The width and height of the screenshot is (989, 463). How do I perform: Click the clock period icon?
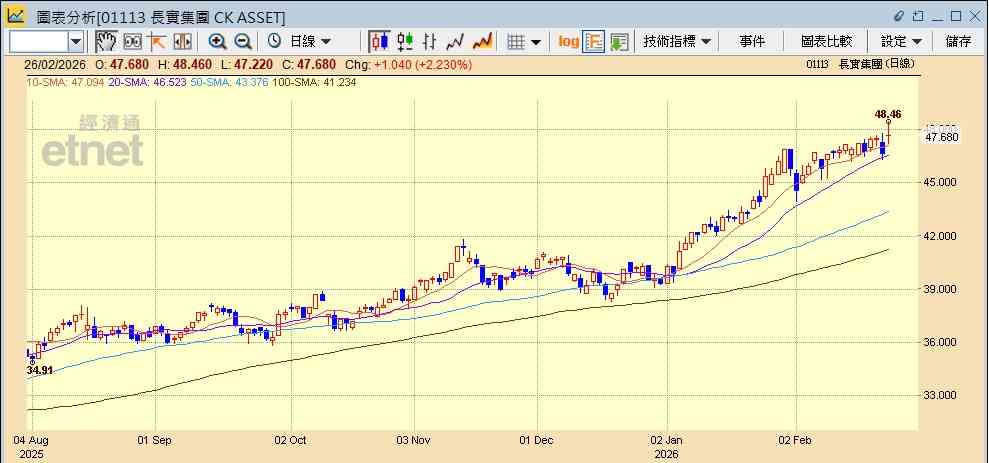pos(274,42)
